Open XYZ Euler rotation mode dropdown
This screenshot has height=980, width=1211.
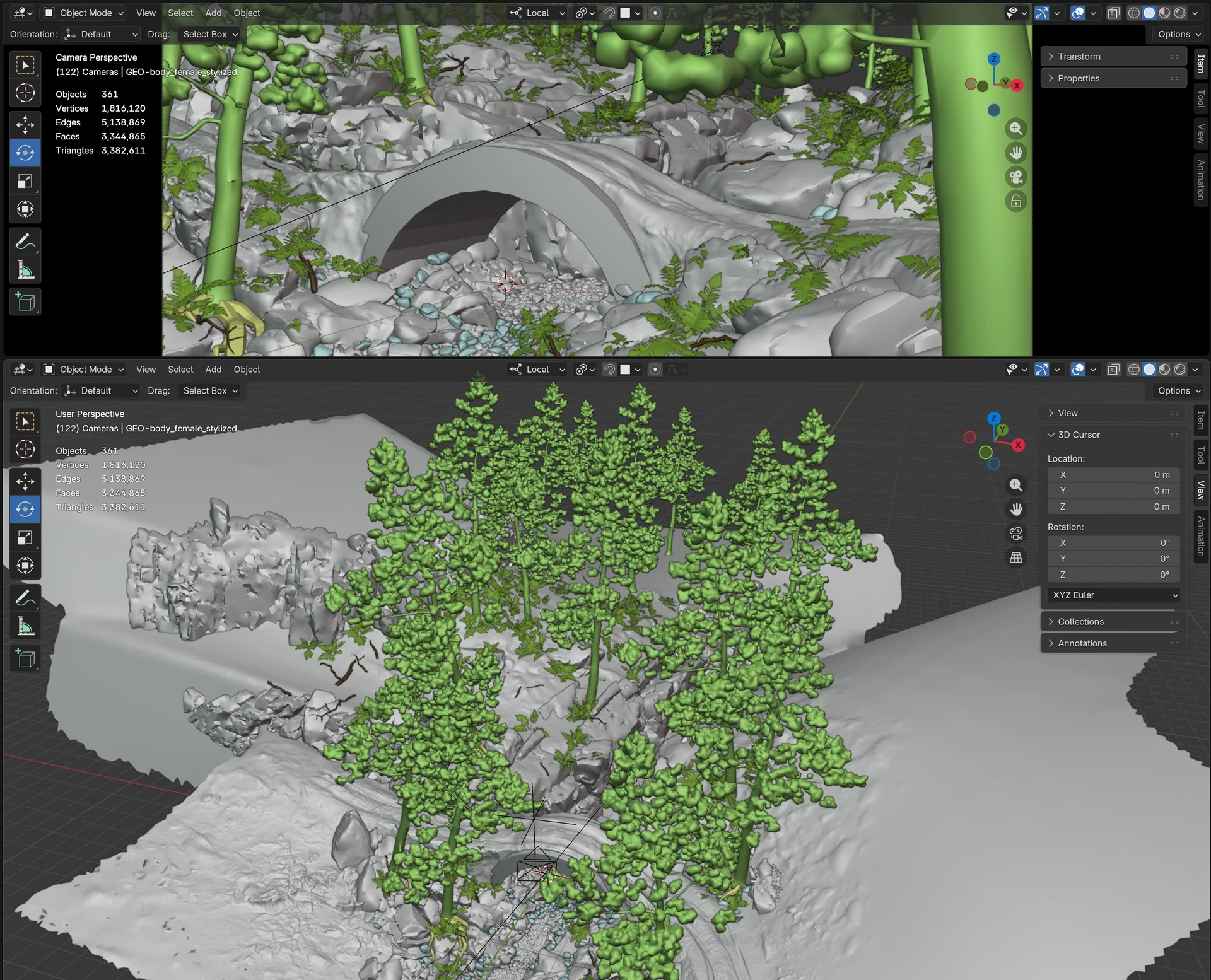1114,595
